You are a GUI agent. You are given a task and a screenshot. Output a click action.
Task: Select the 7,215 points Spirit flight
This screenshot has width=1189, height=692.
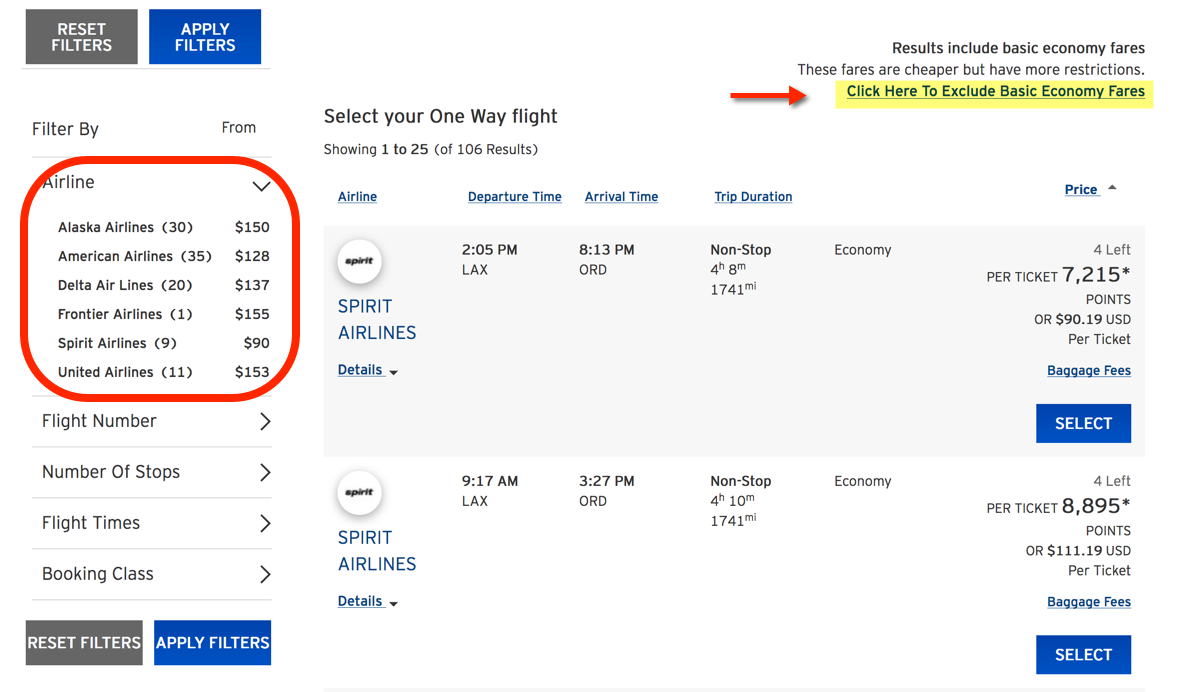pyautogui.click(x=1083, y=424)
